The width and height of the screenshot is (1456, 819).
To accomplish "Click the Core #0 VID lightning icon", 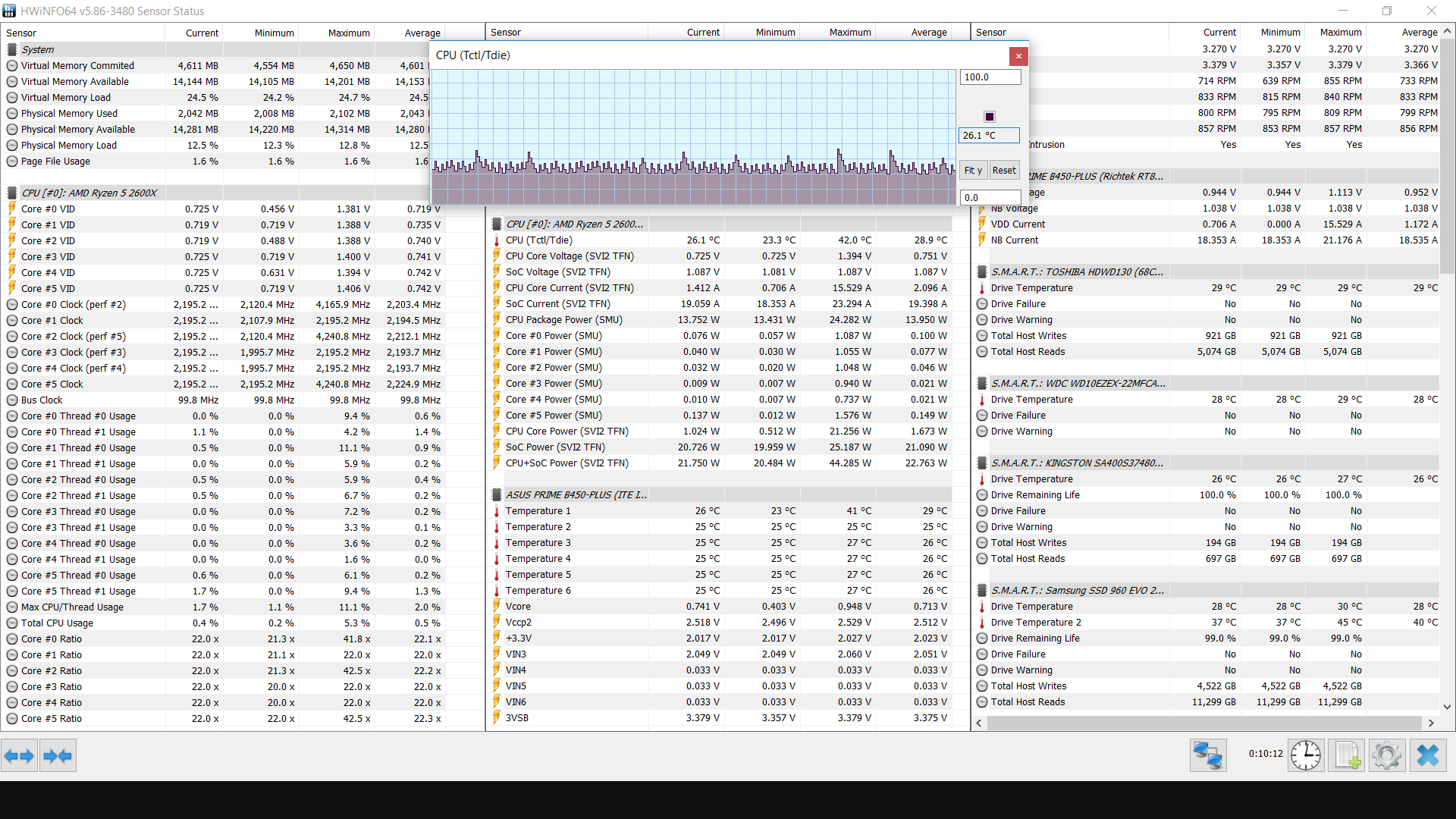I will (x=12, y=209).
